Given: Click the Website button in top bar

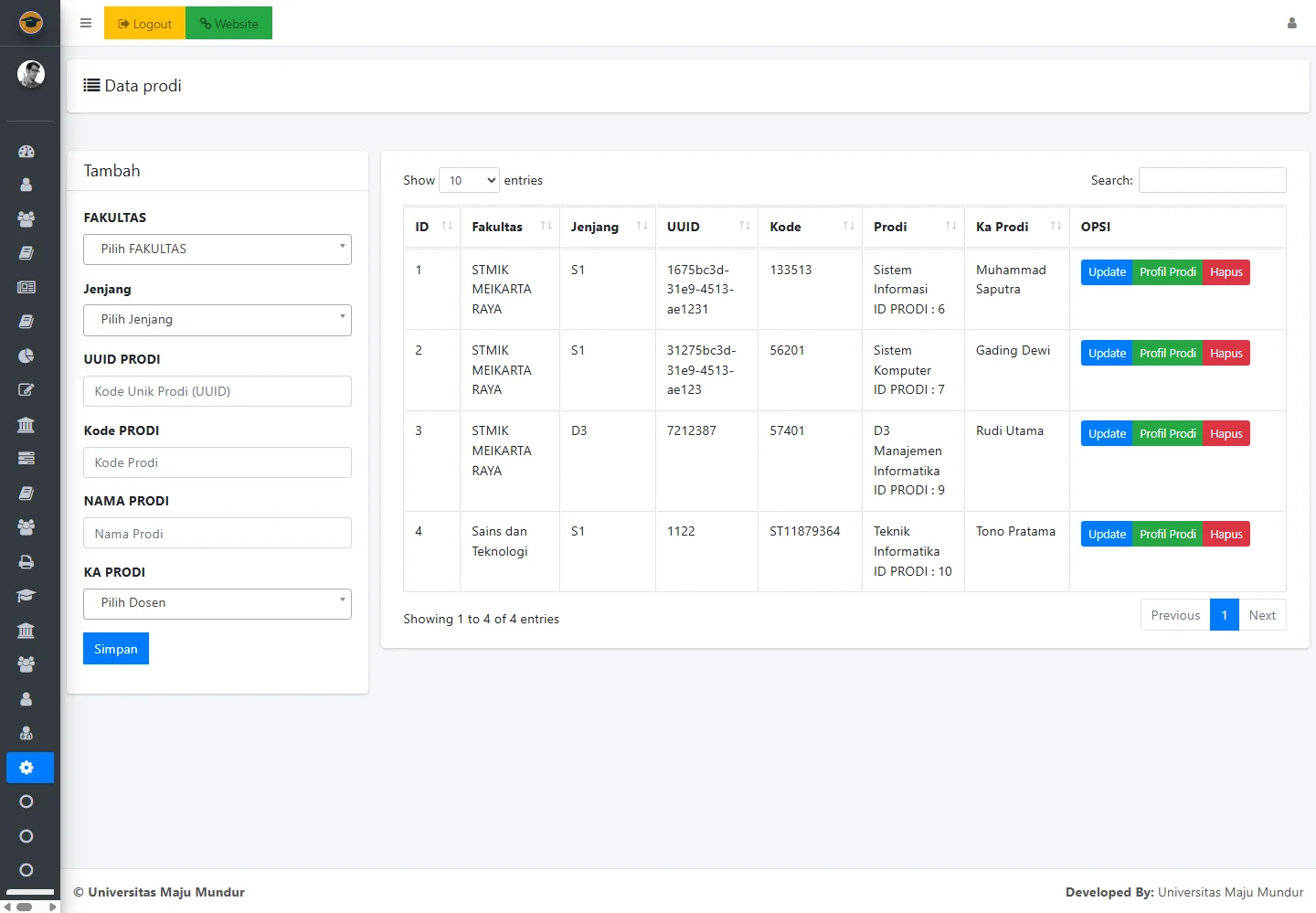Looking at the screenshot, I should pos(228,24).
